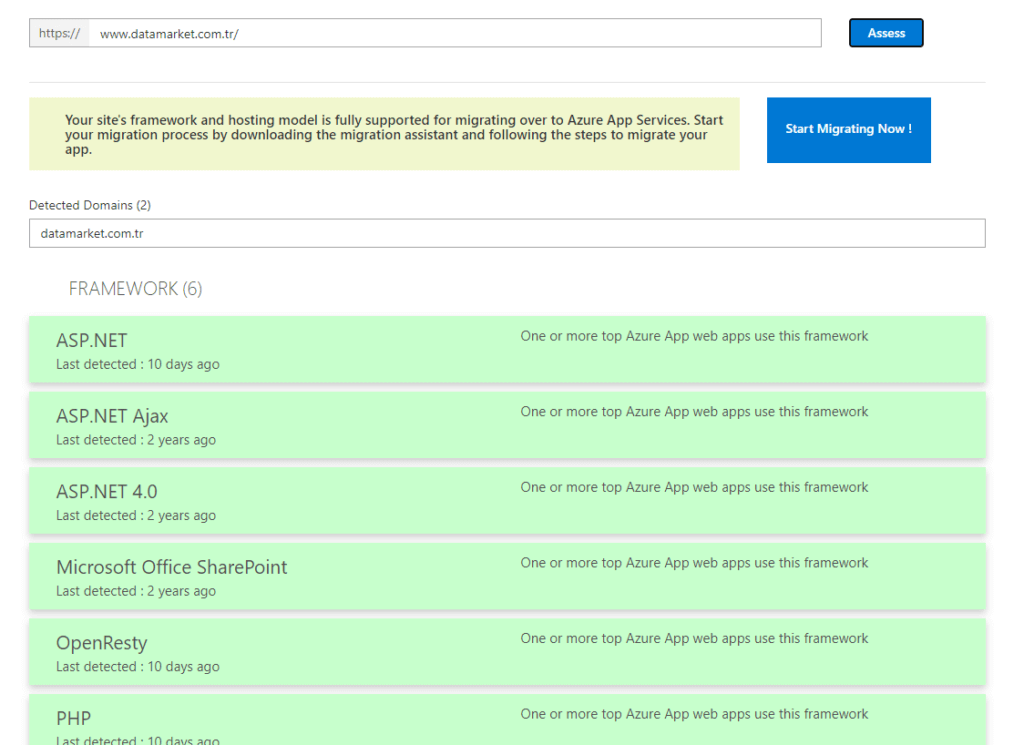Click the Assess button
This screenshot has width=1024, height=745.
[886, 33]
